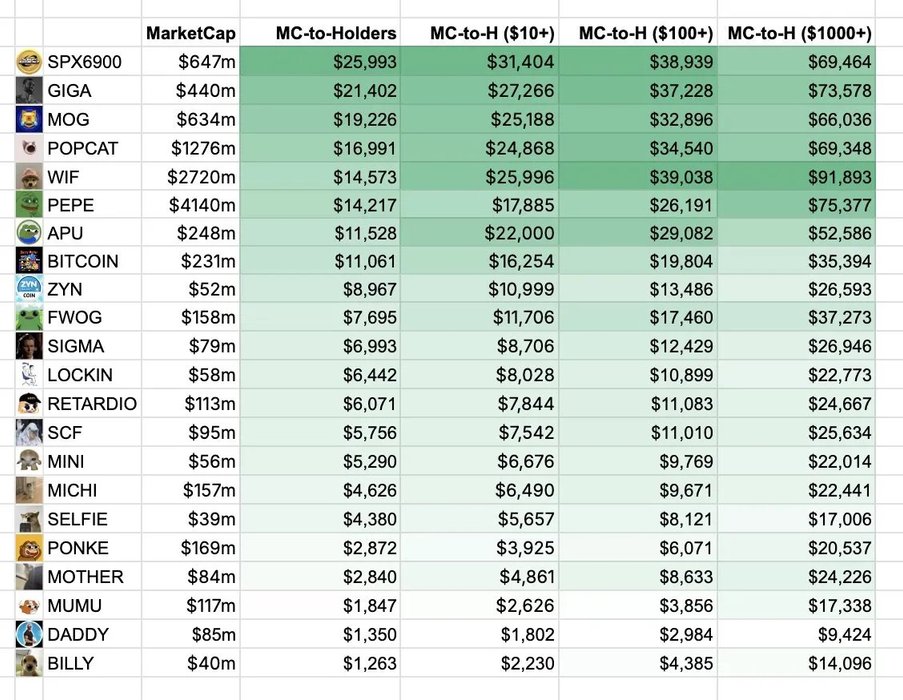Image resolution: width=903 pixels, height=700 pixels.
Task: Select the MOTHER name cell
Action: (85, 577)
